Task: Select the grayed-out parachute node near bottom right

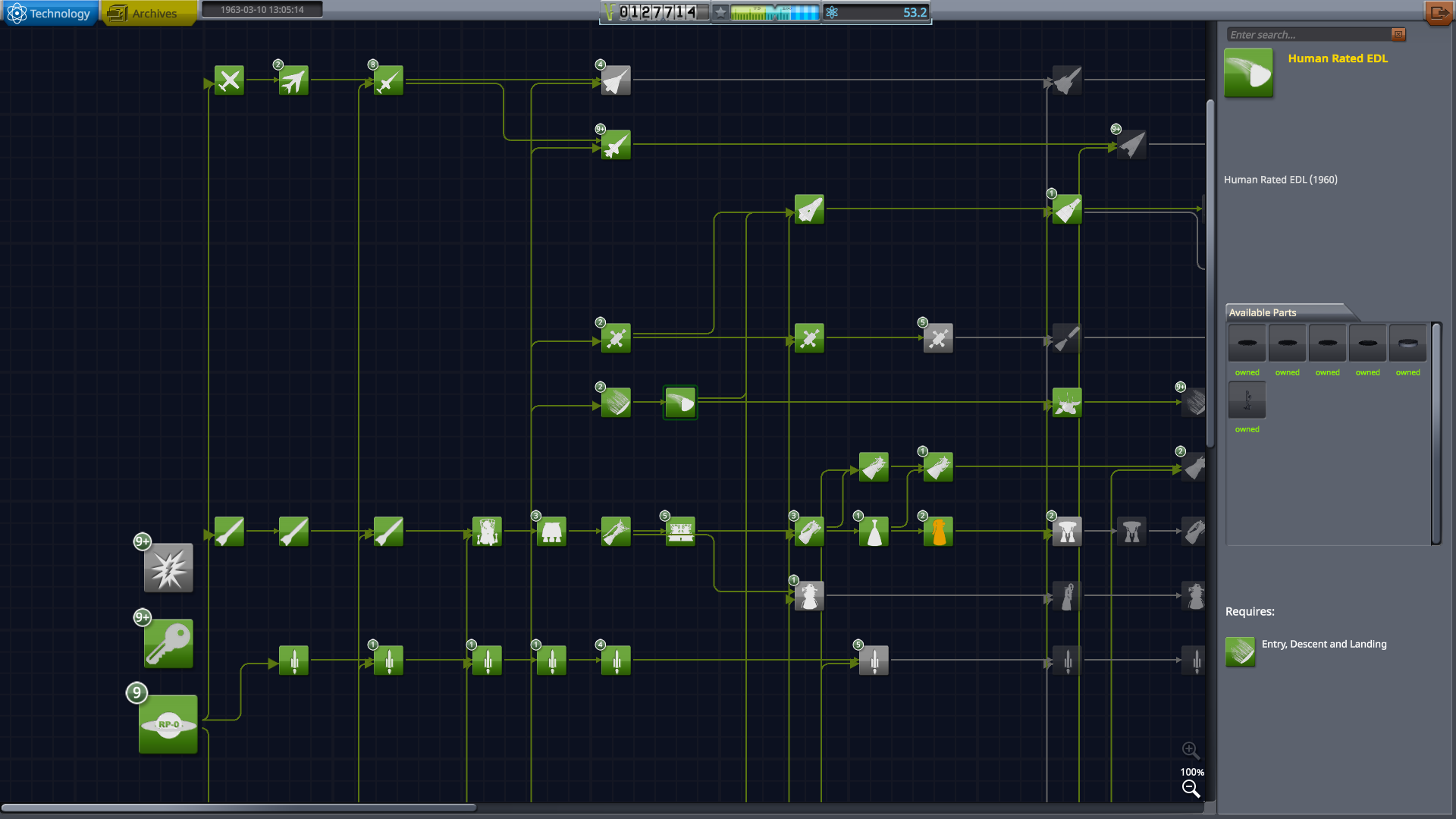Action: pos(1131,532)
